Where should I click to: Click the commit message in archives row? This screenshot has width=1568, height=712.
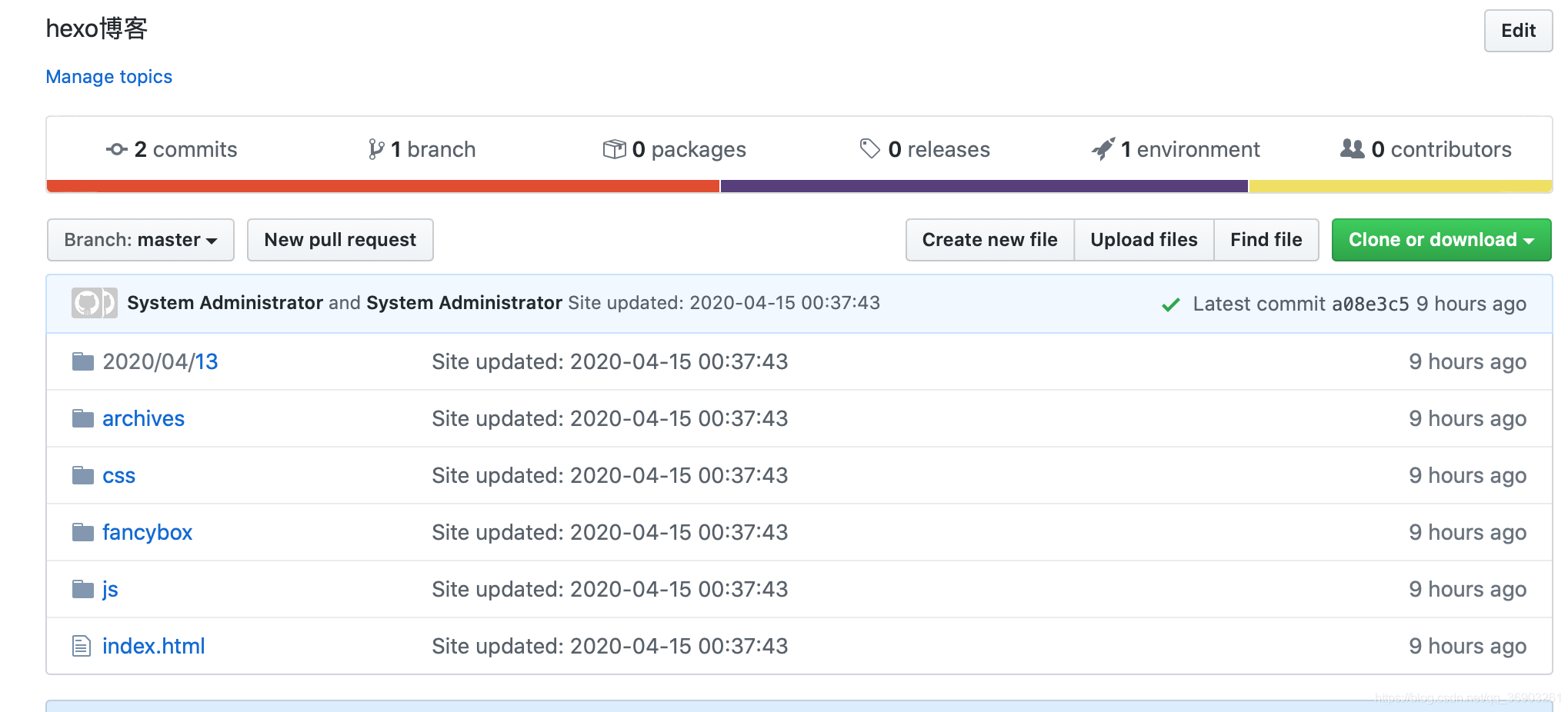610,418
